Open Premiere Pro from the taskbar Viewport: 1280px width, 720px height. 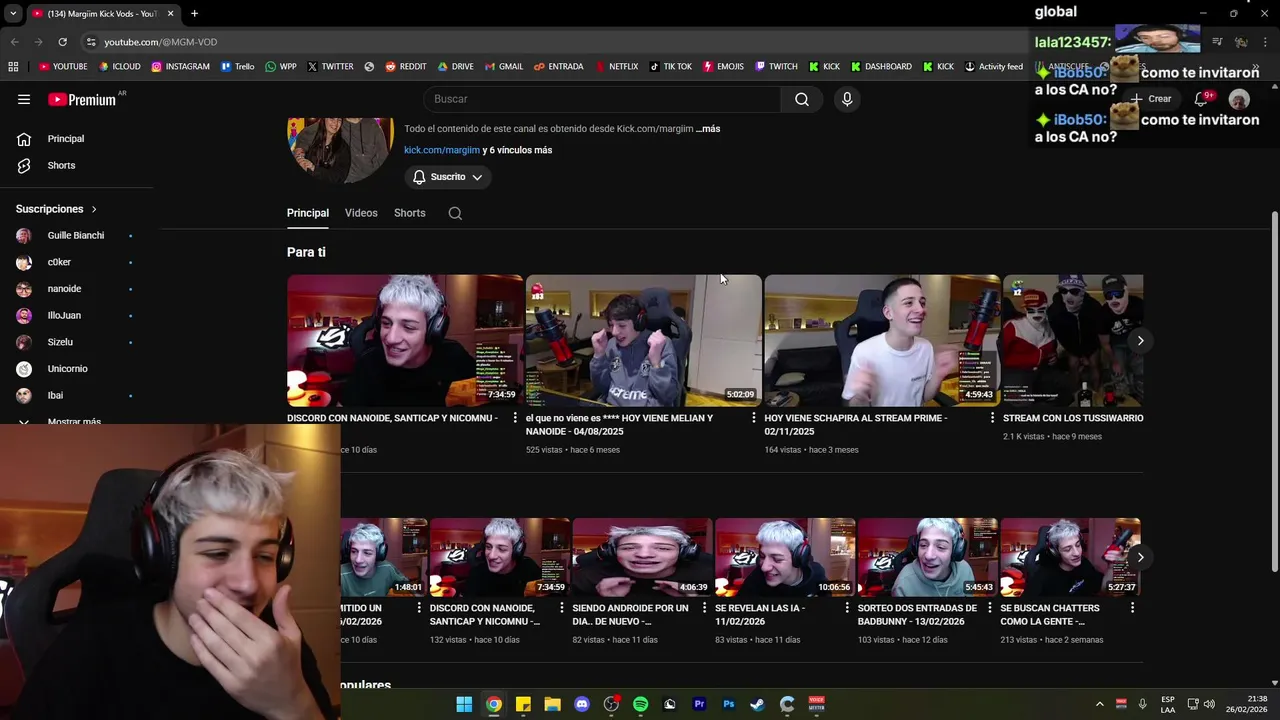[x=699, y=704]
